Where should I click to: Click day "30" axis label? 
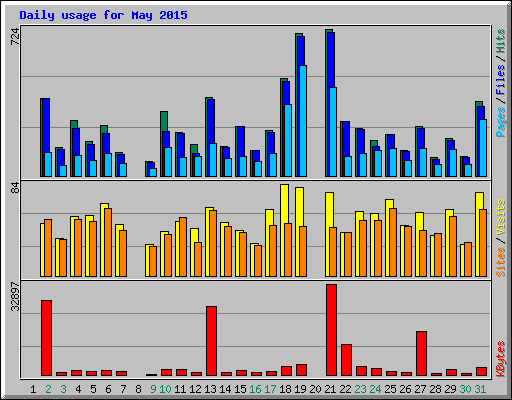click(x=465, y=389)
